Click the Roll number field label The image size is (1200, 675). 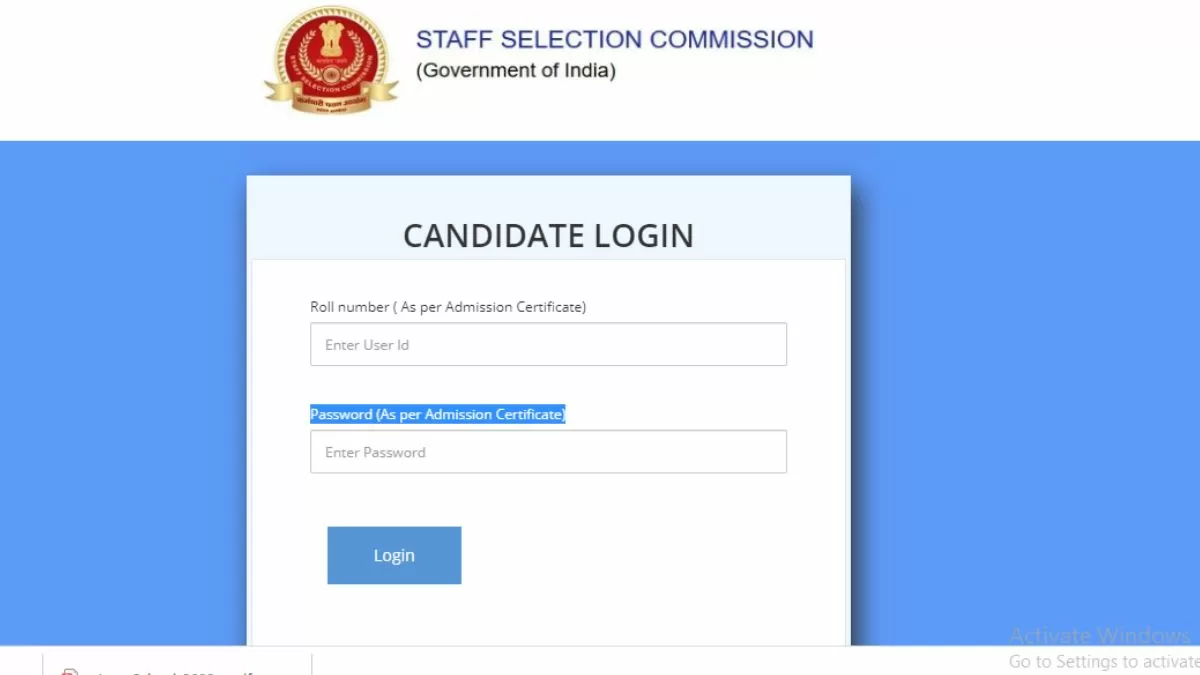click(x=448, y=307)
